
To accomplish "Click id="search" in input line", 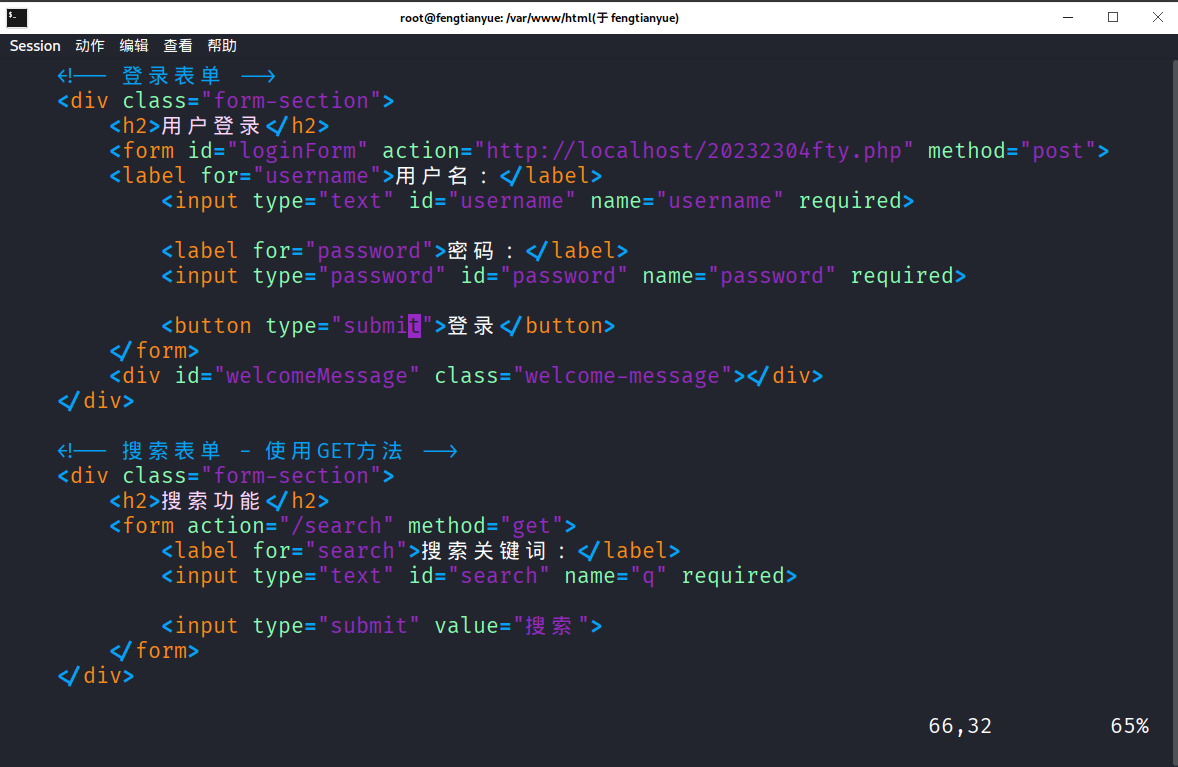I will pos(479,576).
